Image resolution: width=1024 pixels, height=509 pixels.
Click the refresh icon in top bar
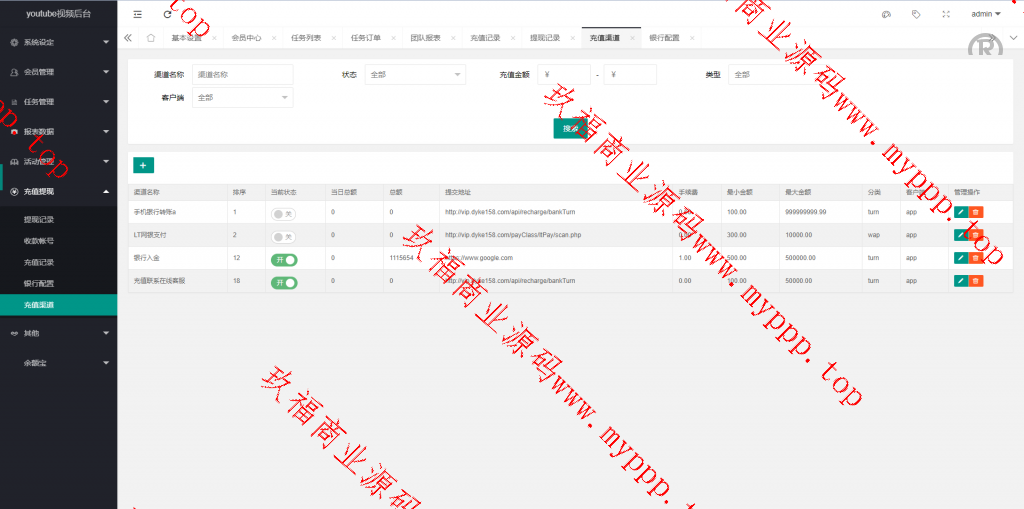167,14
